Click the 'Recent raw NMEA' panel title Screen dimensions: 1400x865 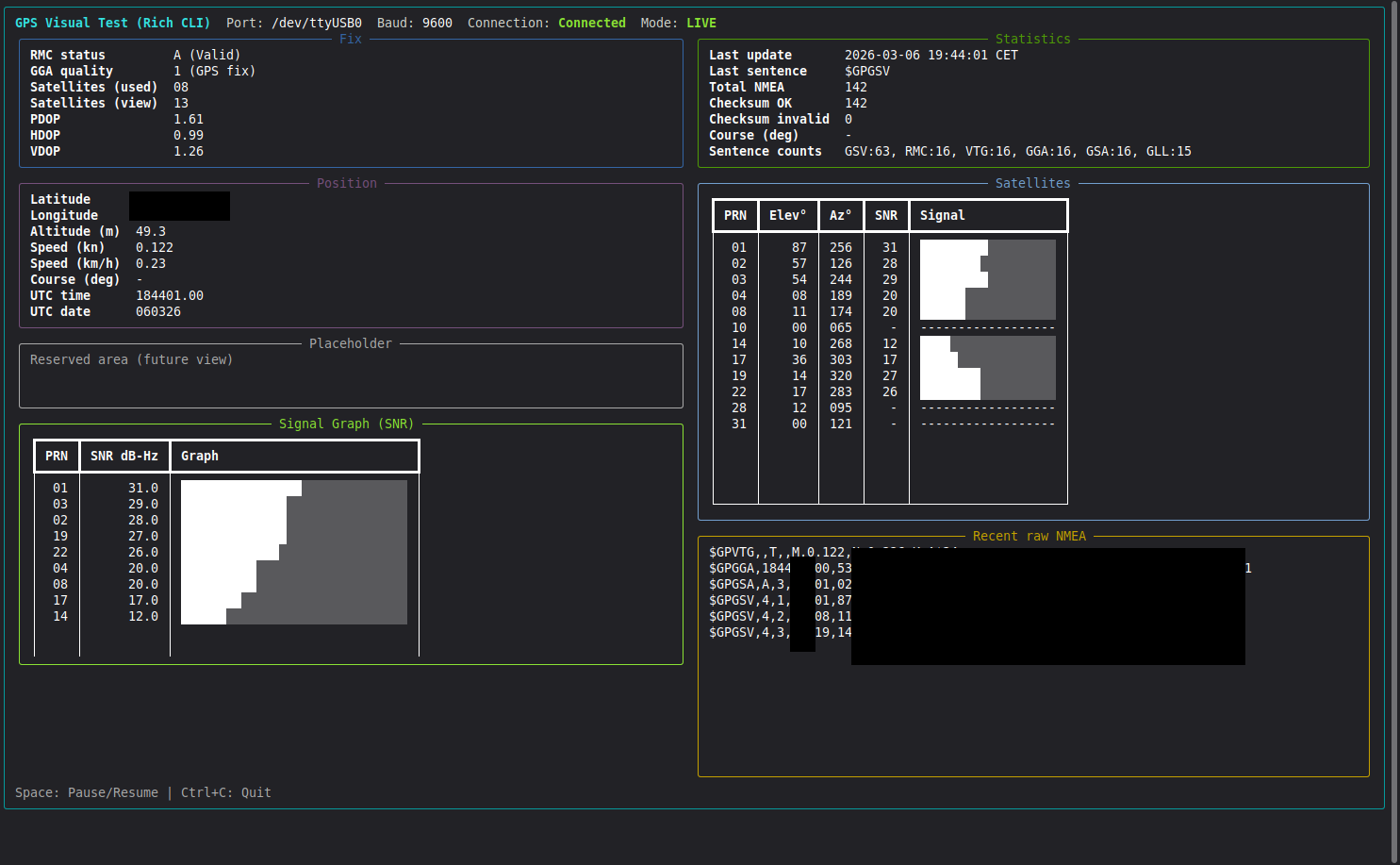[x=1029, y=536]
